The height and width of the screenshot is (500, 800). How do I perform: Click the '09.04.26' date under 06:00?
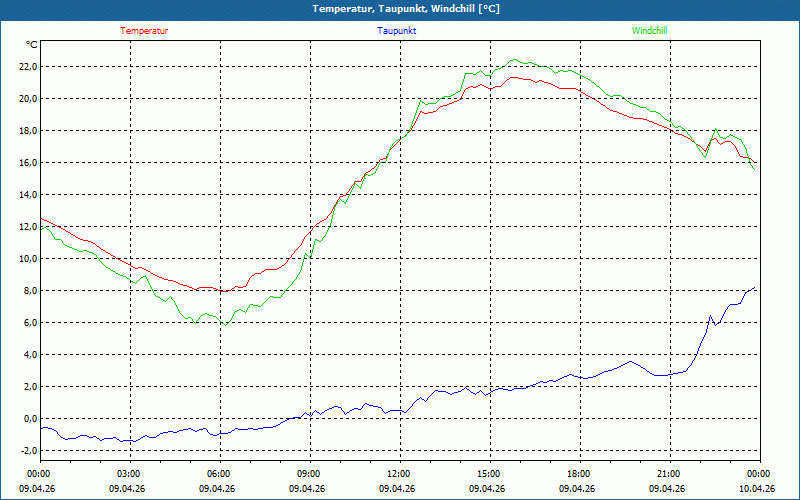[x=217, y=489]
